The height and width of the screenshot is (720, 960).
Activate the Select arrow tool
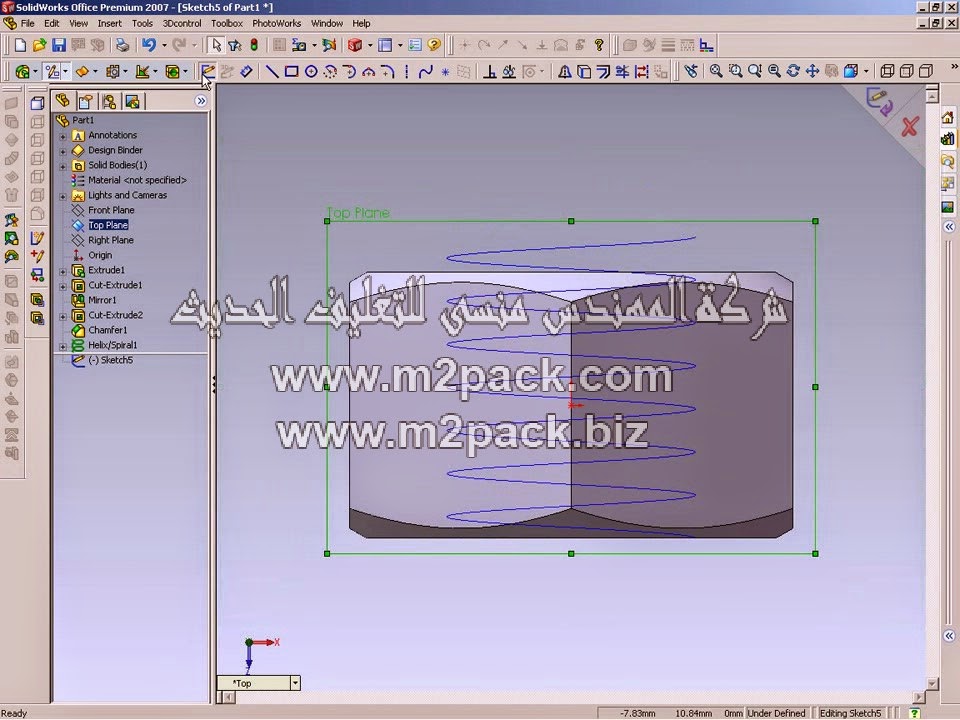(216, 45)
